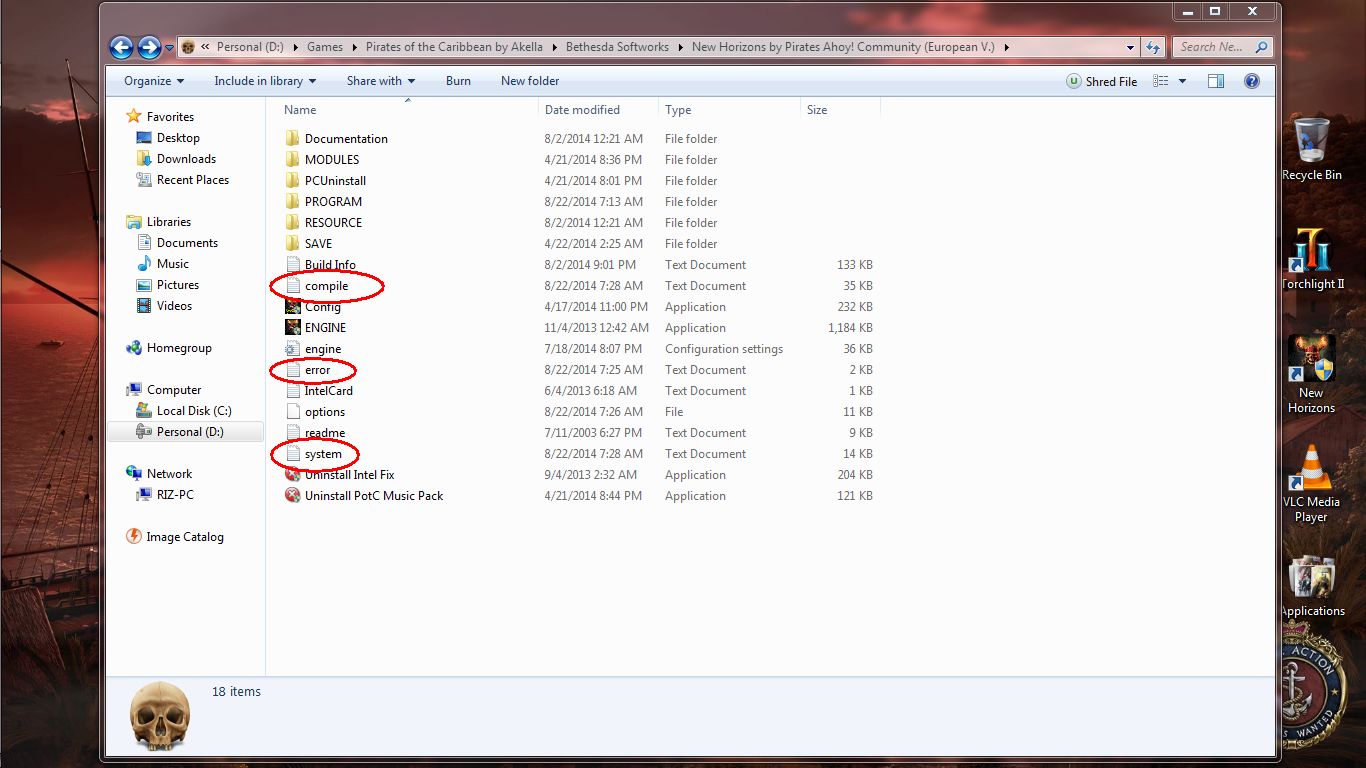Open Recycle Bin desktop icon
Image resolution: width=1366 pixels, height=768 pixels.
(1312, 140)
